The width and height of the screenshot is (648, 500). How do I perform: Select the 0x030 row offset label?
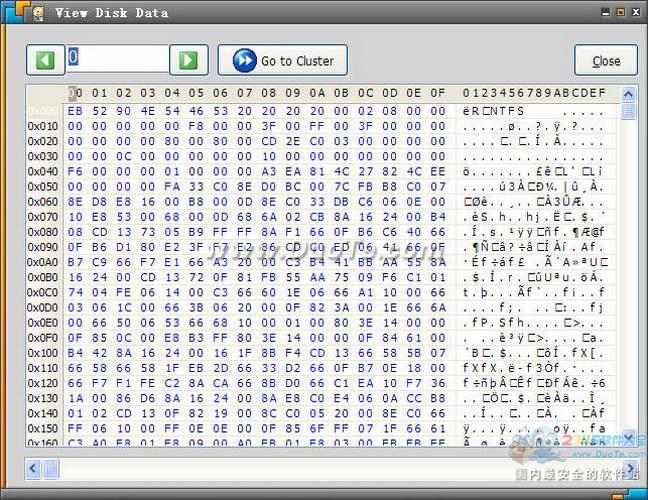click(43, 156)
